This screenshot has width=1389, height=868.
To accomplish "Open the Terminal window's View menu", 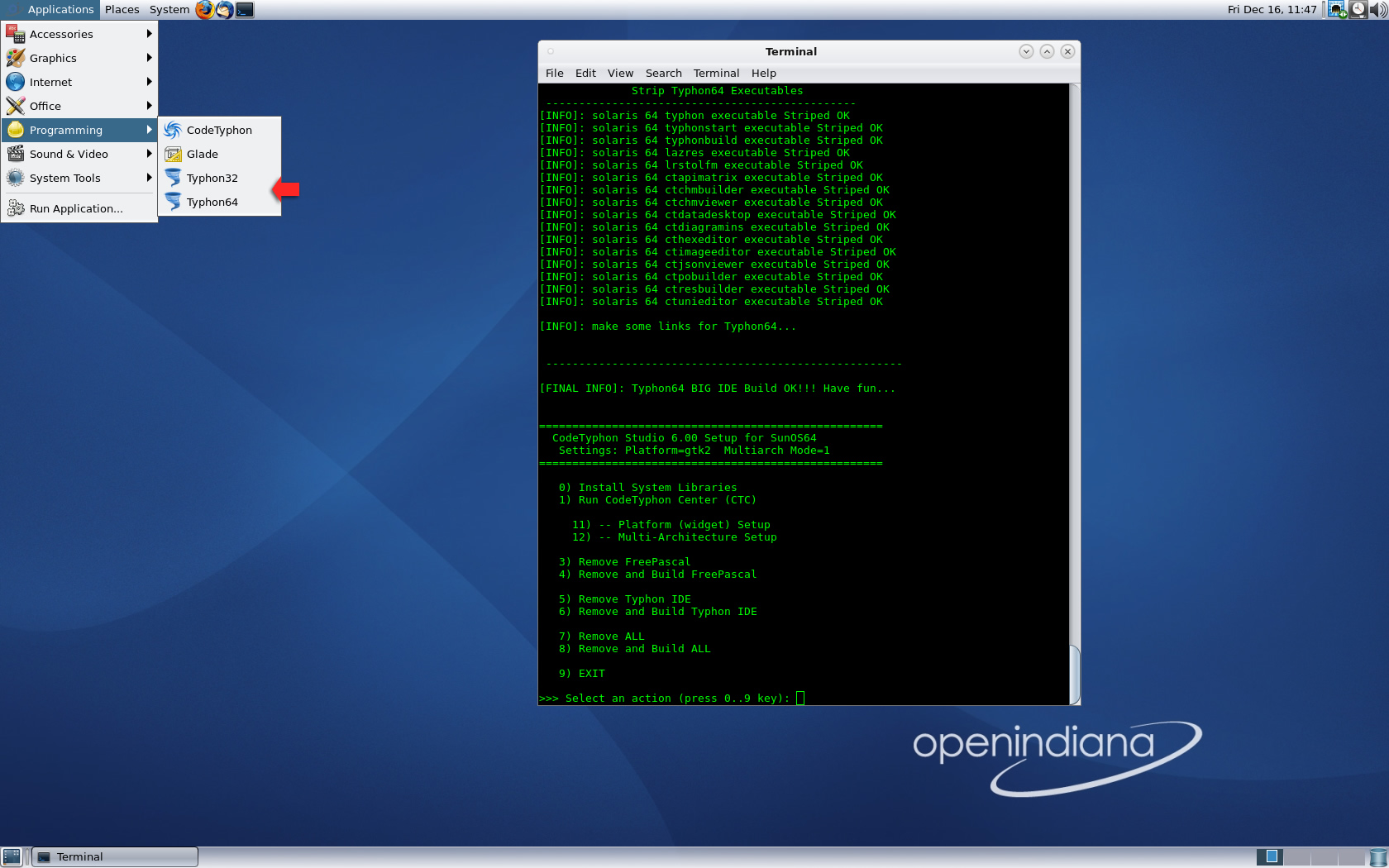I will coord(620,73).
